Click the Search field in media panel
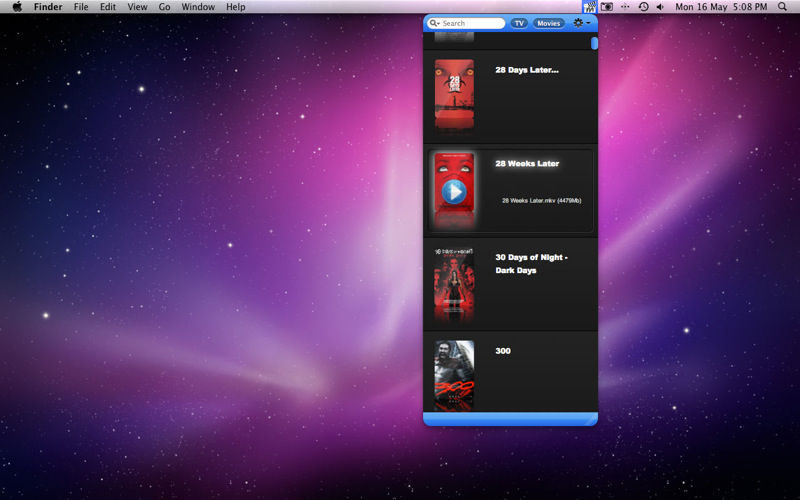 coord(466,23)
